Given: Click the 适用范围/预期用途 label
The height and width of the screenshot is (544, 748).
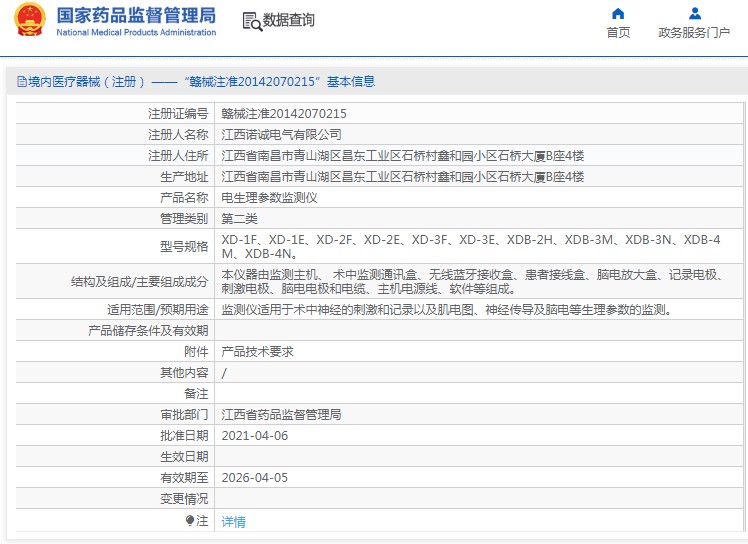Looking at the screenshot, I should click(x=157, y=310).
